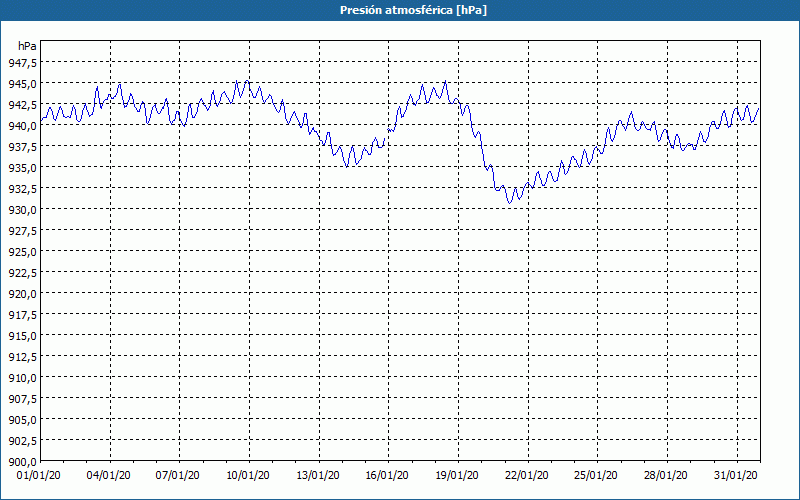The height and width of the screenshot is (500, 800).
Task: Select the 920,0 y-axis label
Action: click(22, 293)
